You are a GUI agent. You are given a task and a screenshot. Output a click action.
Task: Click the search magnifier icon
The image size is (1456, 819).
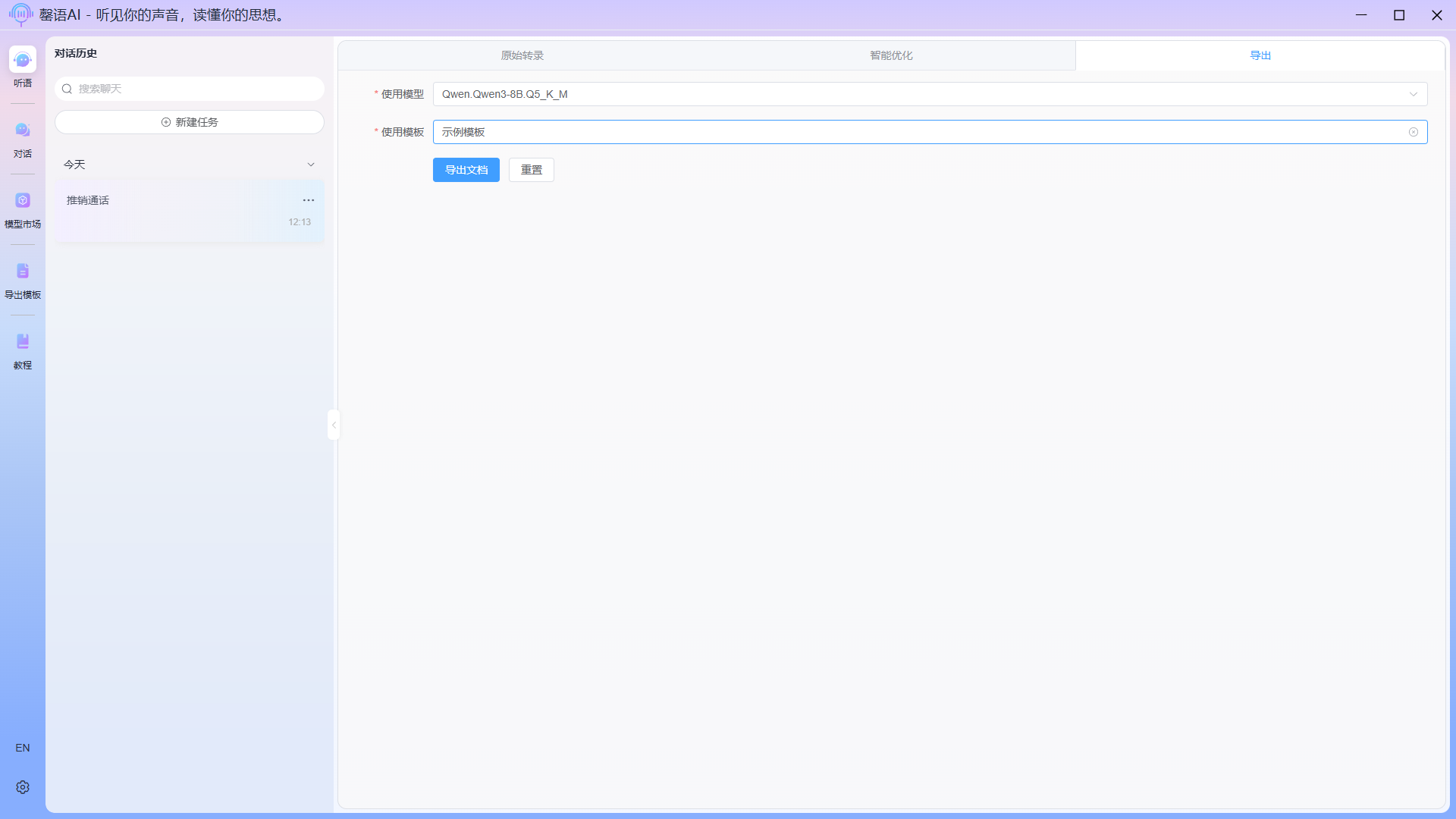pos(67,89)
